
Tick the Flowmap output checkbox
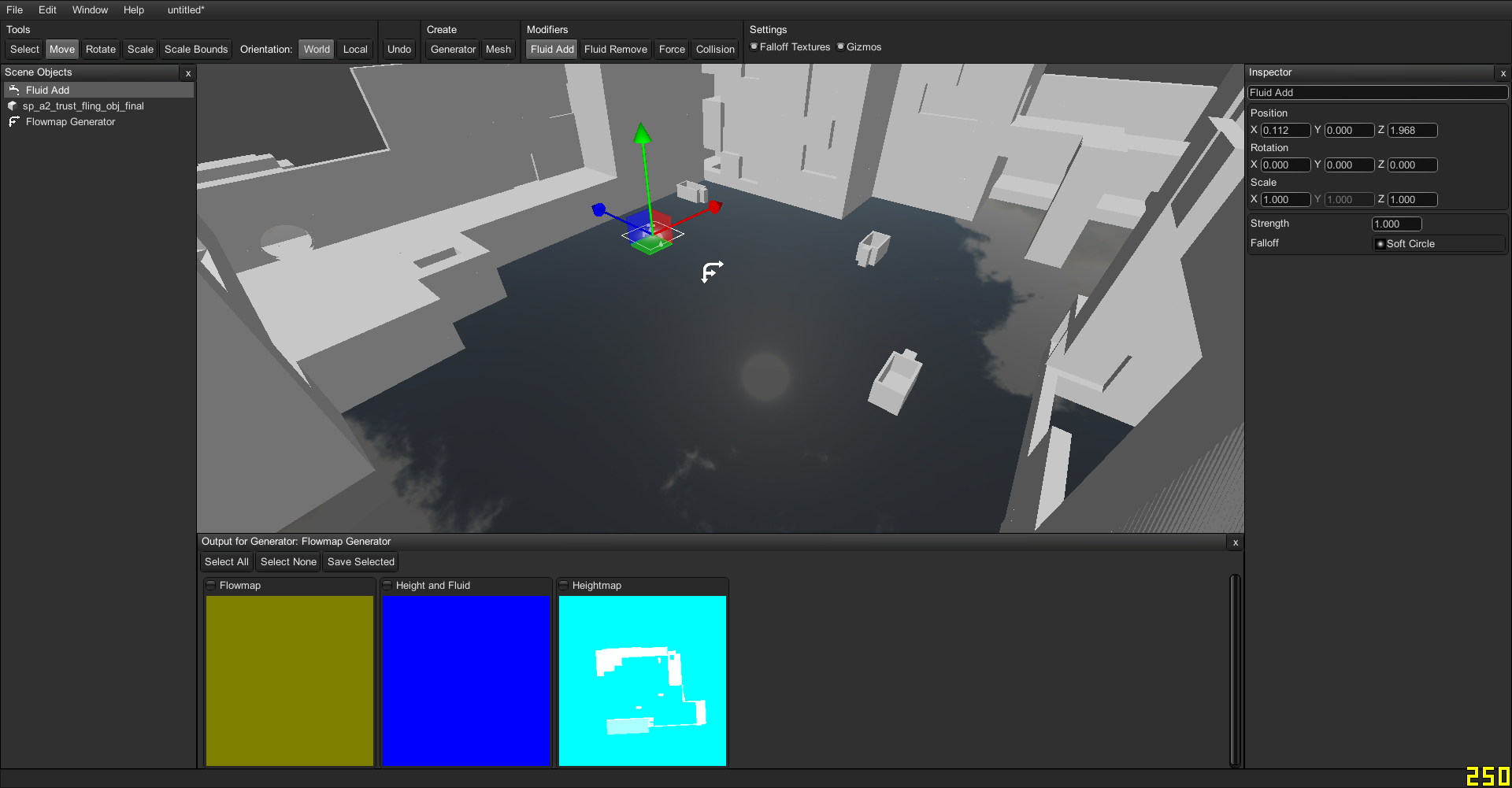[211, 586]
